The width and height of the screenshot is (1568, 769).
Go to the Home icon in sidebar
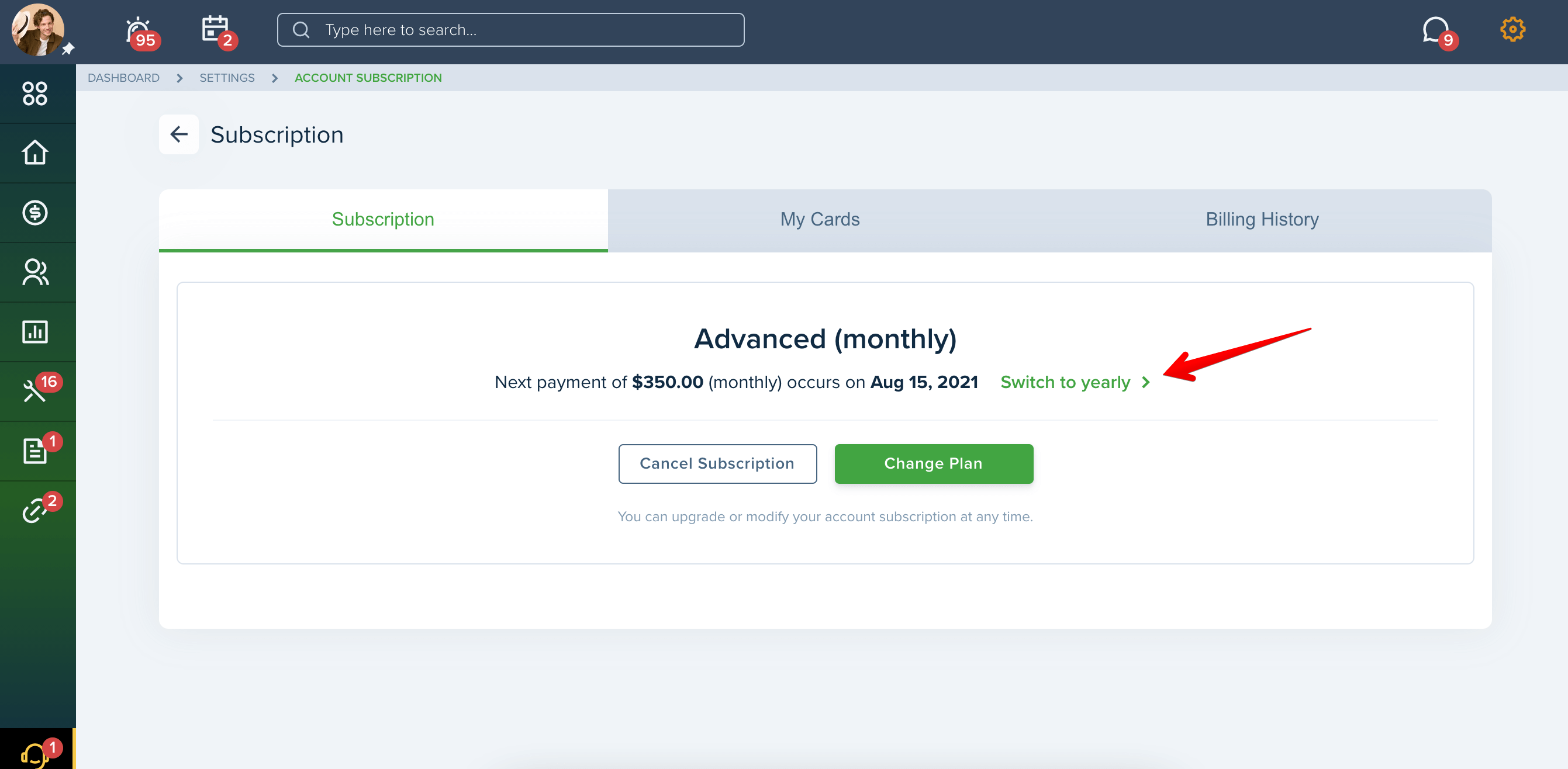coord(34,153)
